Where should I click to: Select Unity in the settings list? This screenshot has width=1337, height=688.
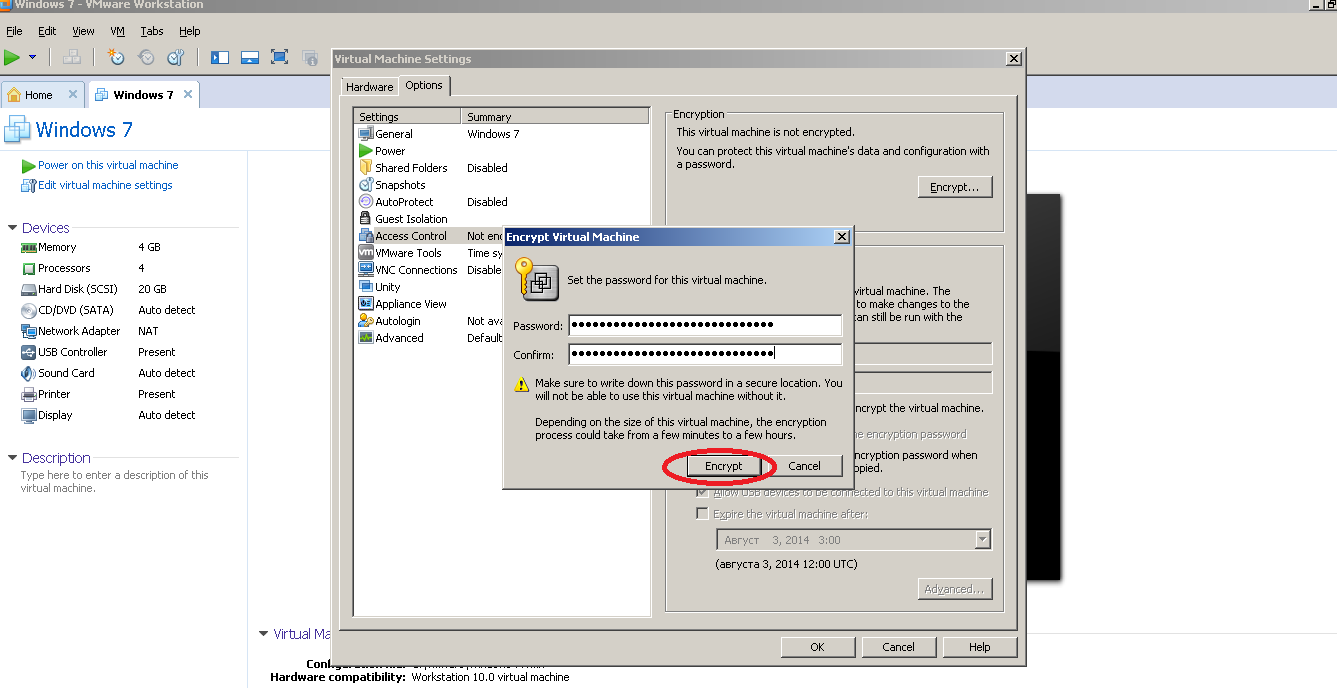click(388, 287)
